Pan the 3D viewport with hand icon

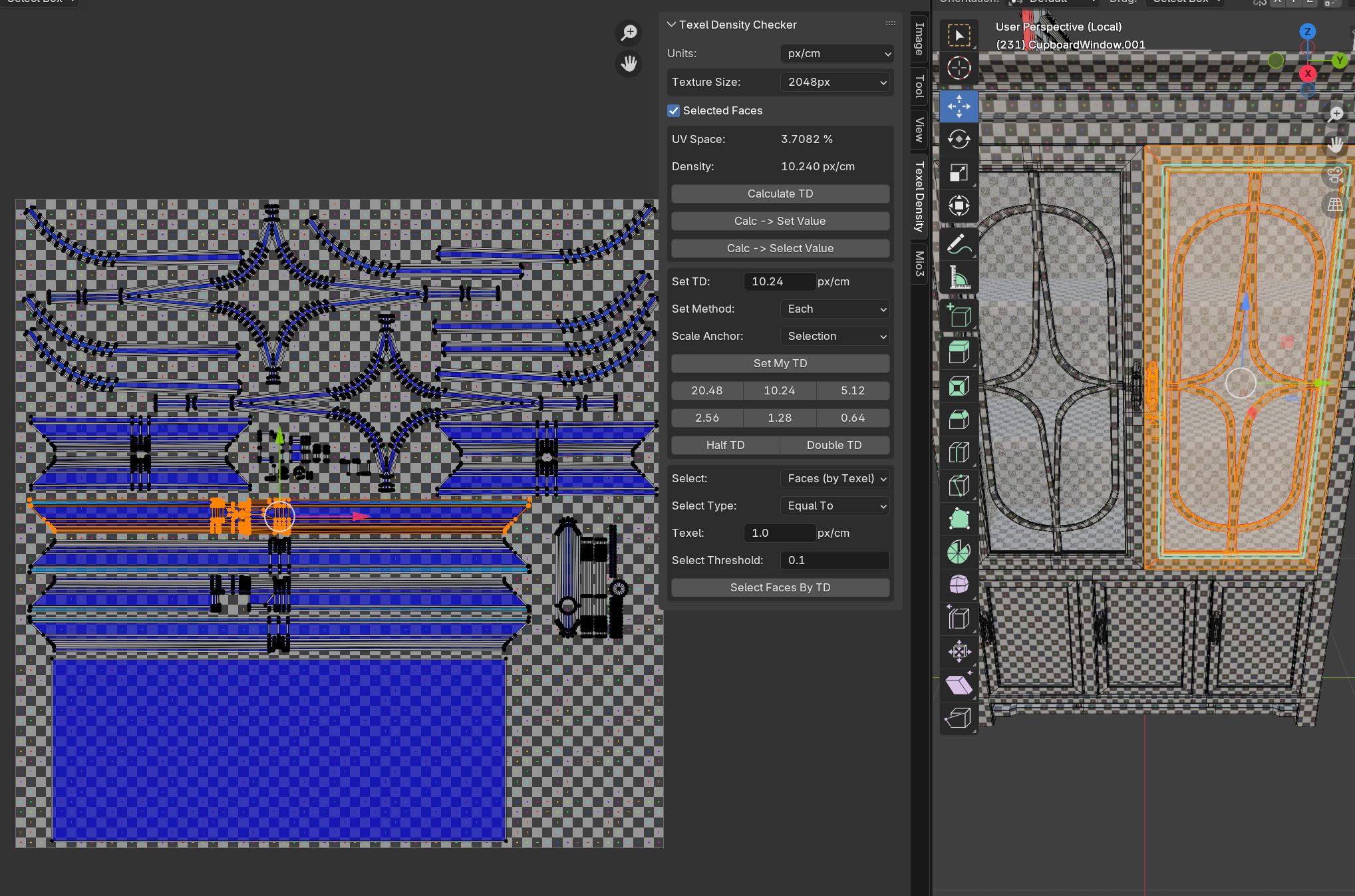coord(1335,144)
